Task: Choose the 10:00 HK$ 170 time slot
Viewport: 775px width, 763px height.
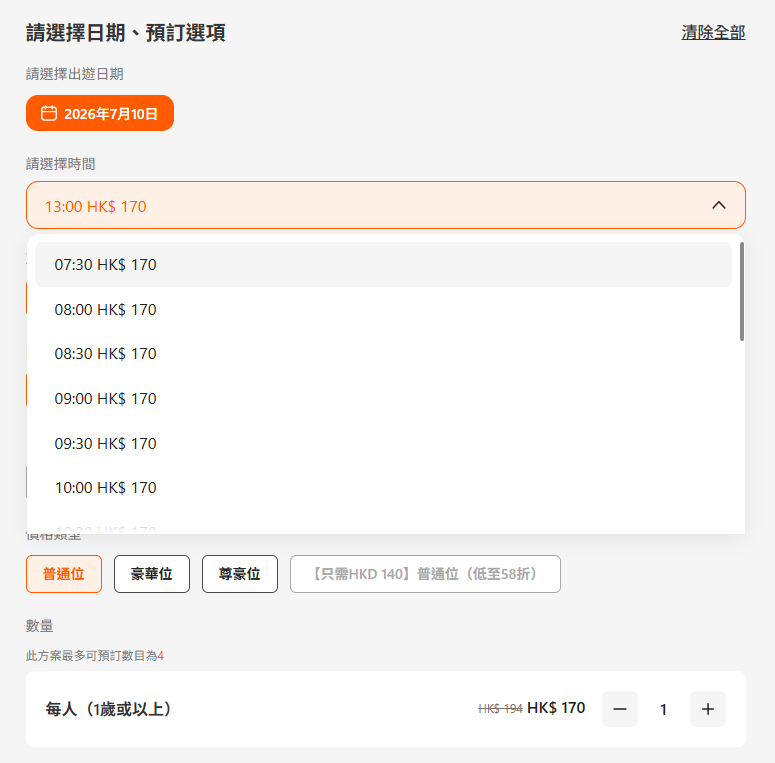Action: (383, 488)
